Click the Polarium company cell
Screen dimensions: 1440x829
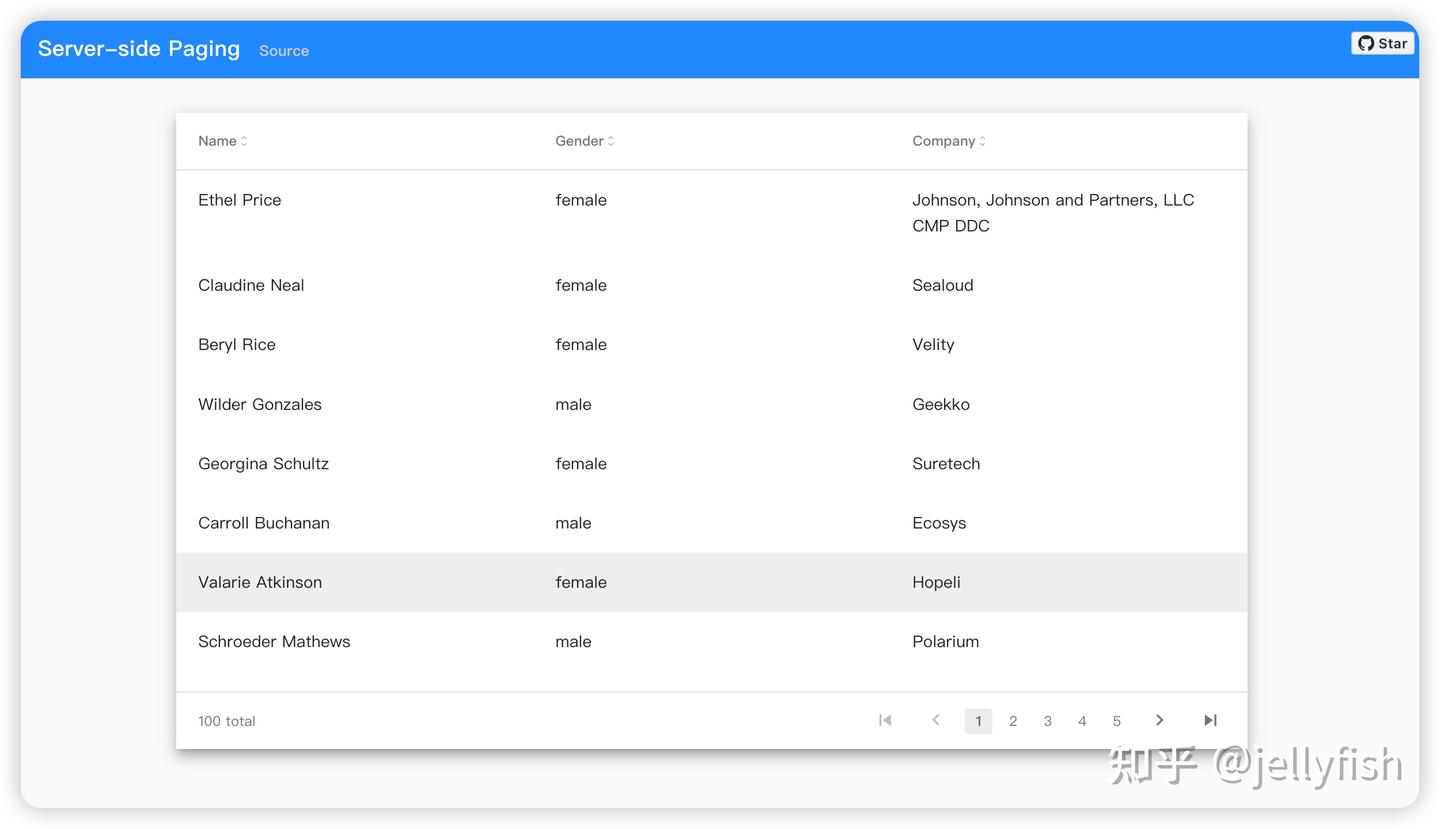click(x=945, y=642)
